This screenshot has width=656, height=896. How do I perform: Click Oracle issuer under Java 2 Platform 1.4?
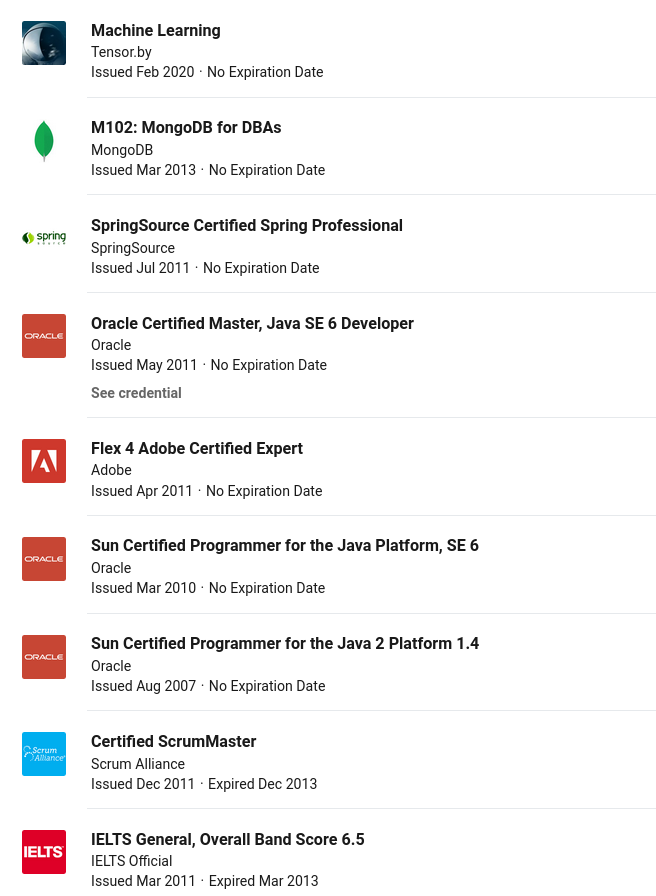(x=111, y=666)
